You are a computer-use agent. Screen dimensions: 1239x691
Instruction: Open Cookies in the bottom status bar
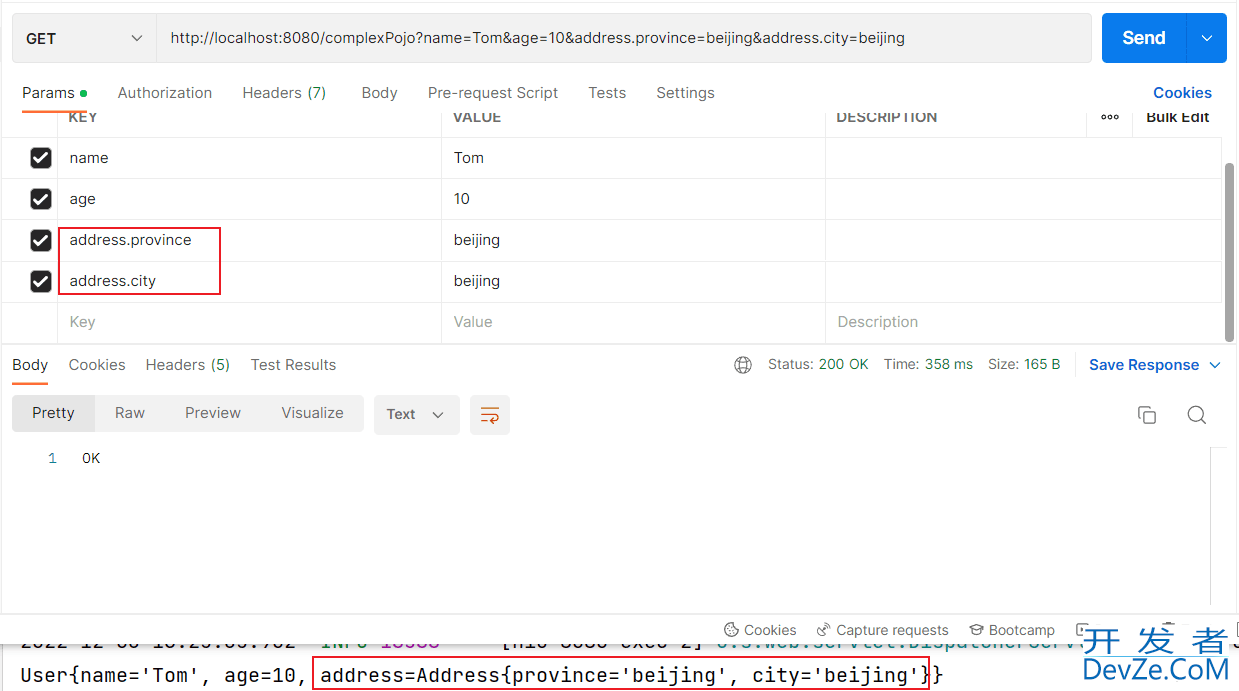760,630
